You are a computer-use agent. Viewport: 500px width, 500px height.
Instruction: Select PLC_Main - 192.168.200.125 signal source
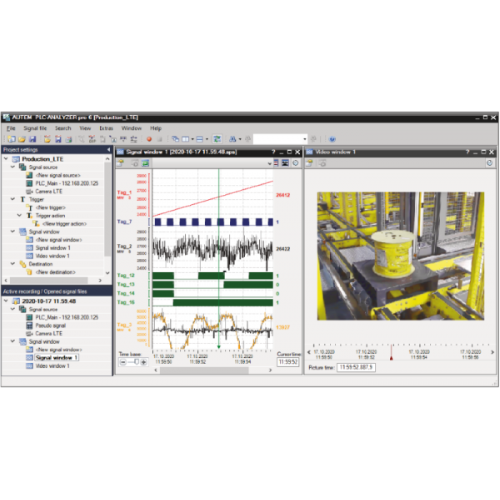67,183
